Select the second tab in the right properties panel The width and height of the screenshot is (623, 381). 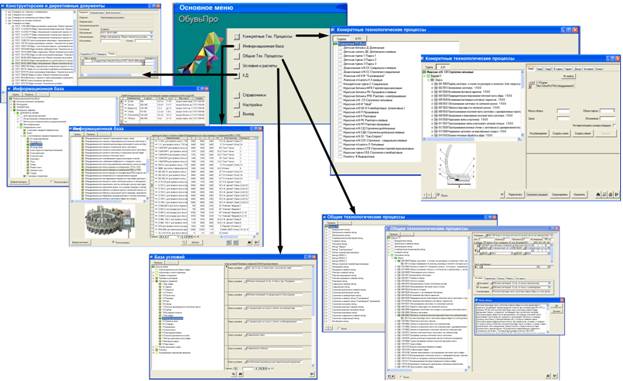[x=540, y=69]
